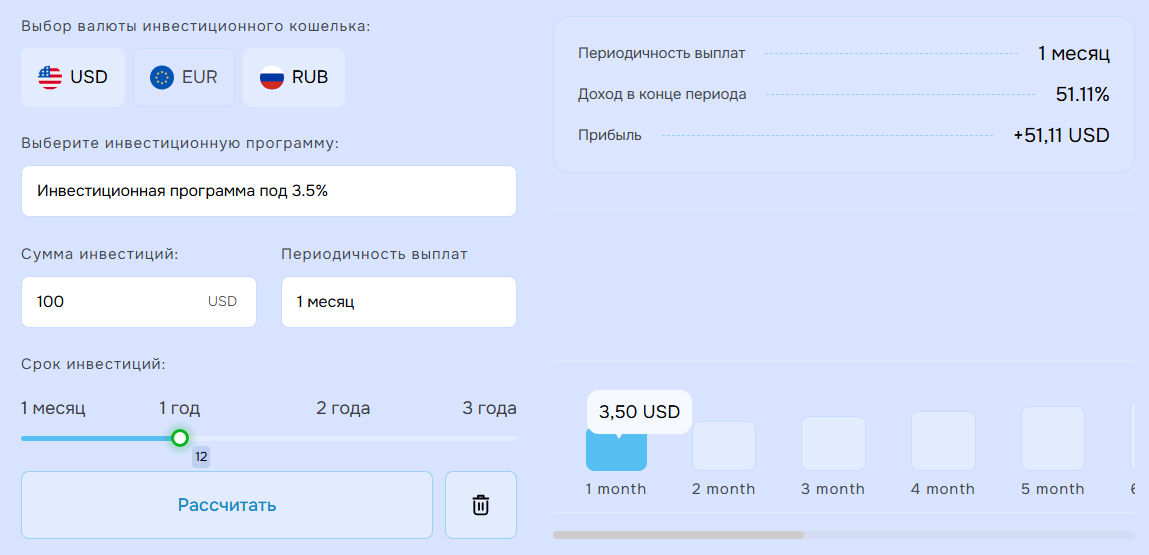Click the 1 month chart bar
Viewport: 1149px width, 555px height.
(616, 450)
